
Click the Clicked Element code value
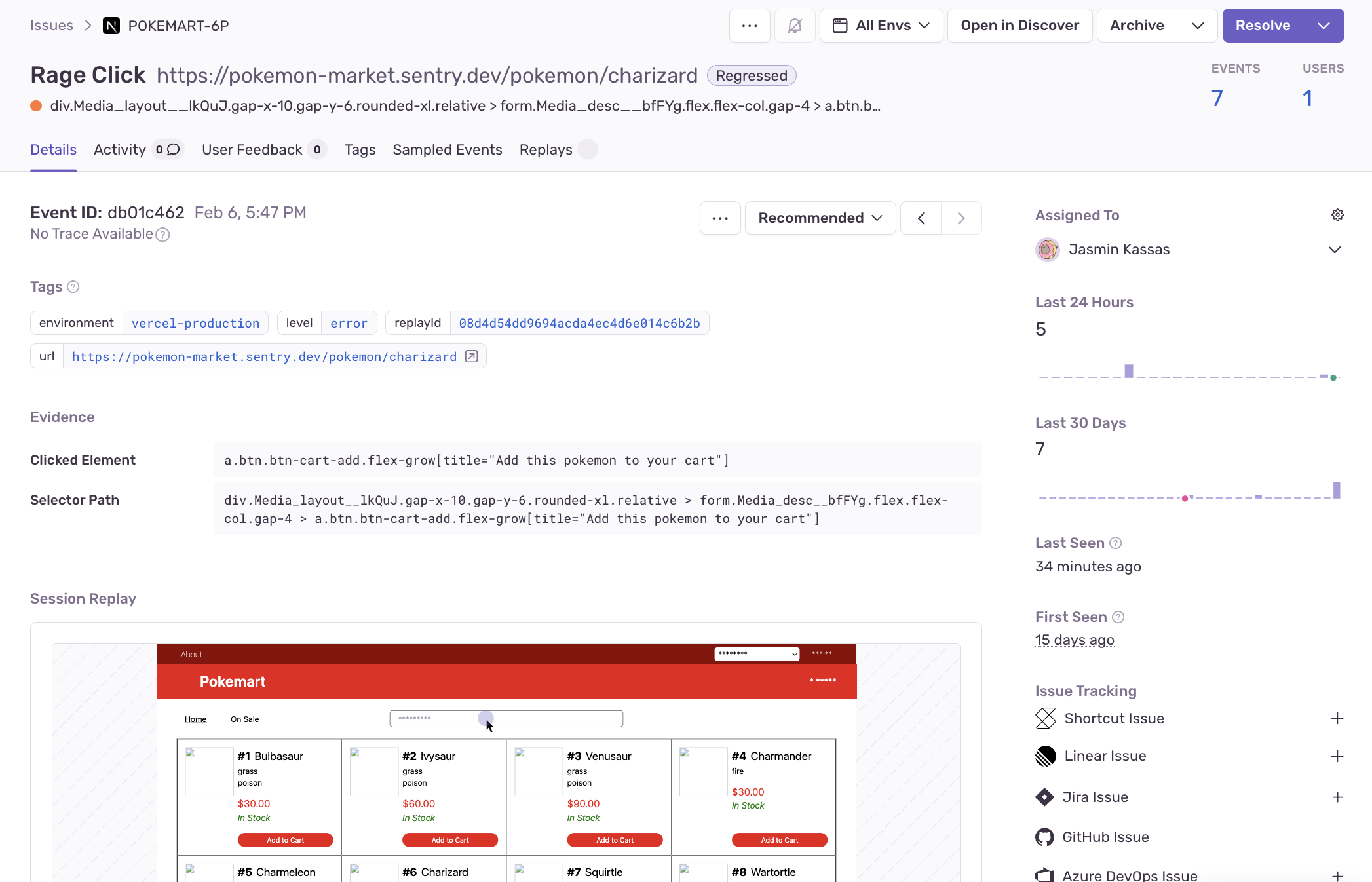pyautogui.click(x=598, y=460)
